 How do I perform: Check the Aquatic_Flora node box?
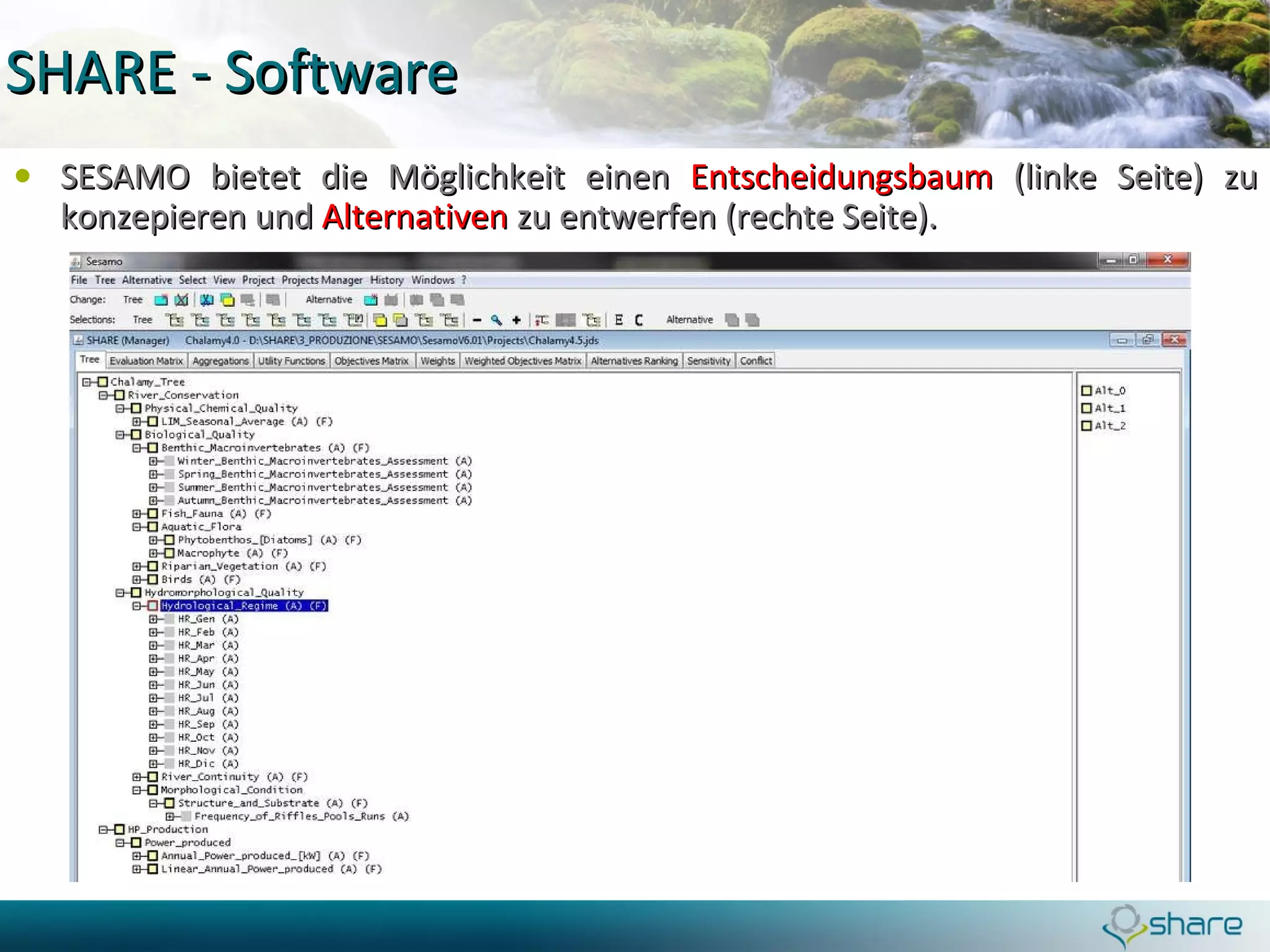pyautogui.click(x=153, y=527)
